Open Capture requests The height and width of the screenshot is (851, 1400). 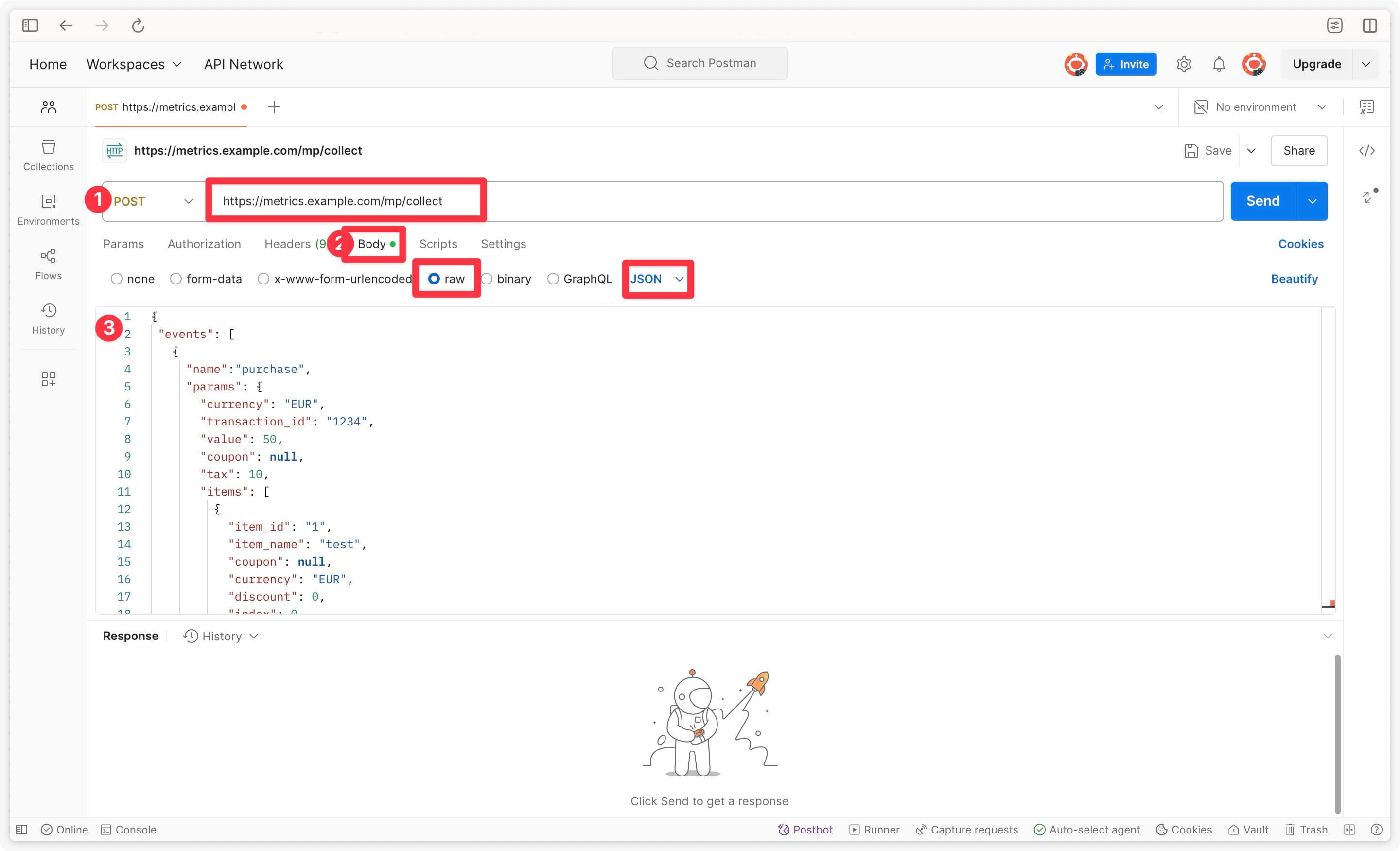(x=966, y=830)
